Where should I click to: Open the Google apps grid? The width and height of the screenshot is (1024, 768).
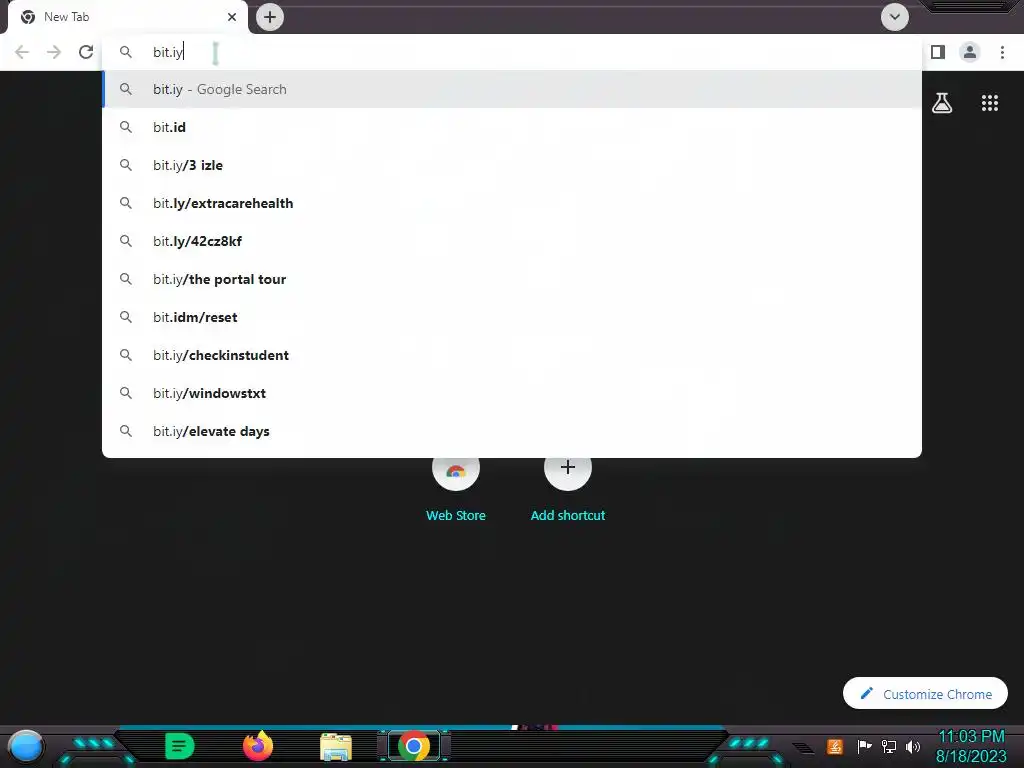(990, 103)
